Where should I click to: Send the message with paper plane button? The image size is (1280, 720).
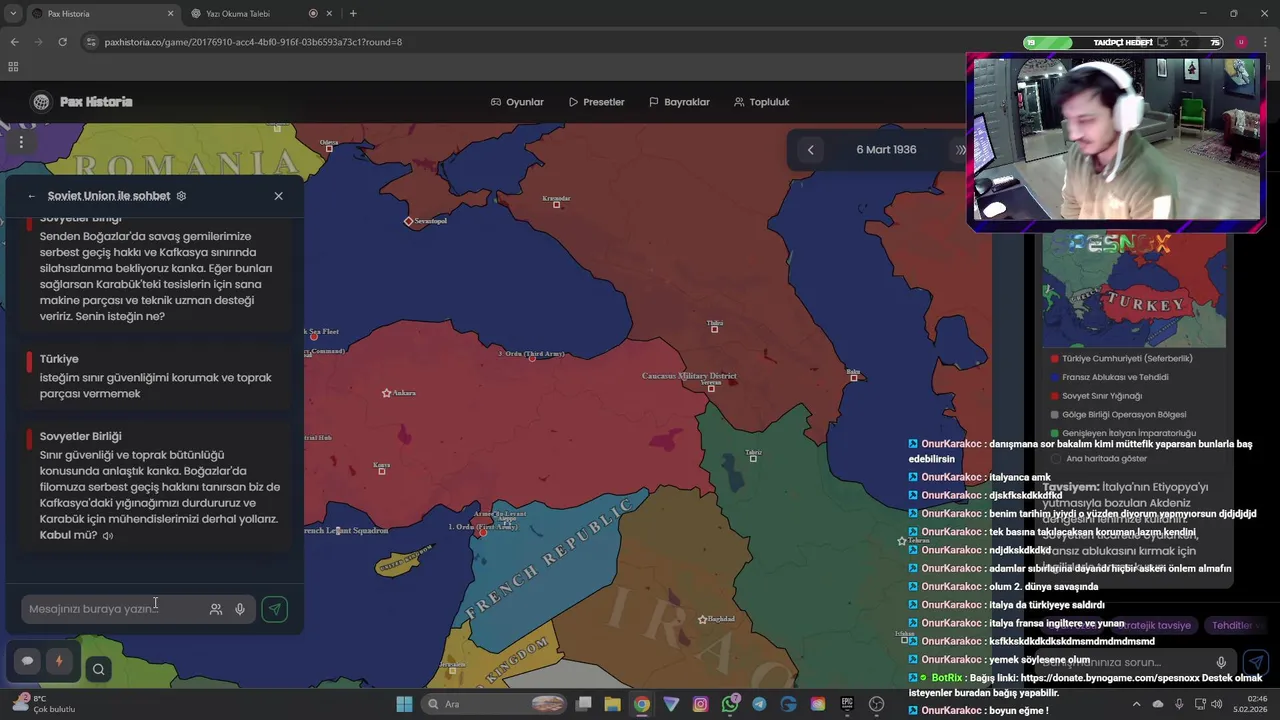[x=274, y=609]
